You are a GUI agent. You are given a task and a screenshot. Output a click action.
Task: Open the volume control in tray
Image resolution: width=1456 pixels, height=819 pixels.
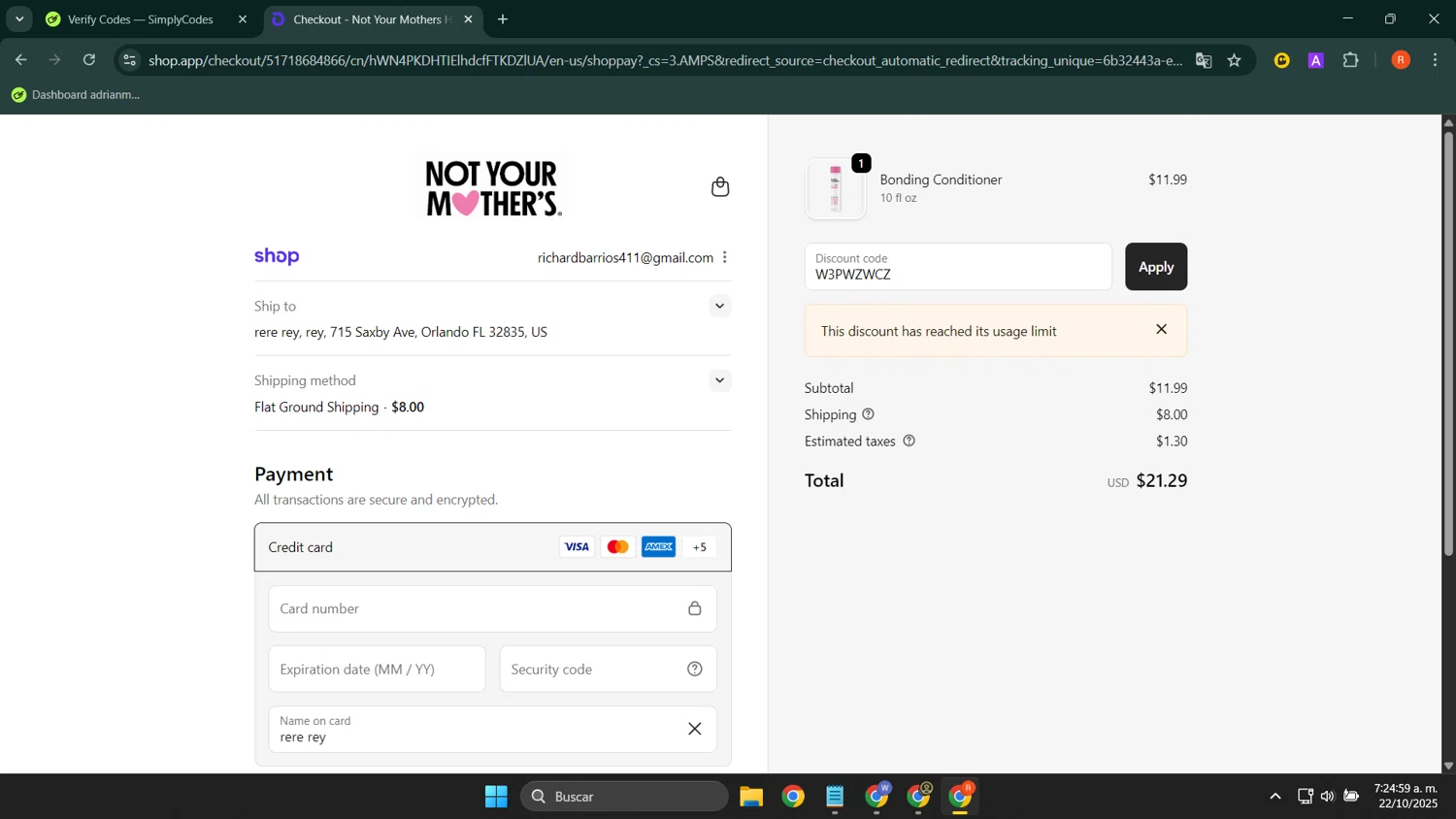click(1327, 797)
